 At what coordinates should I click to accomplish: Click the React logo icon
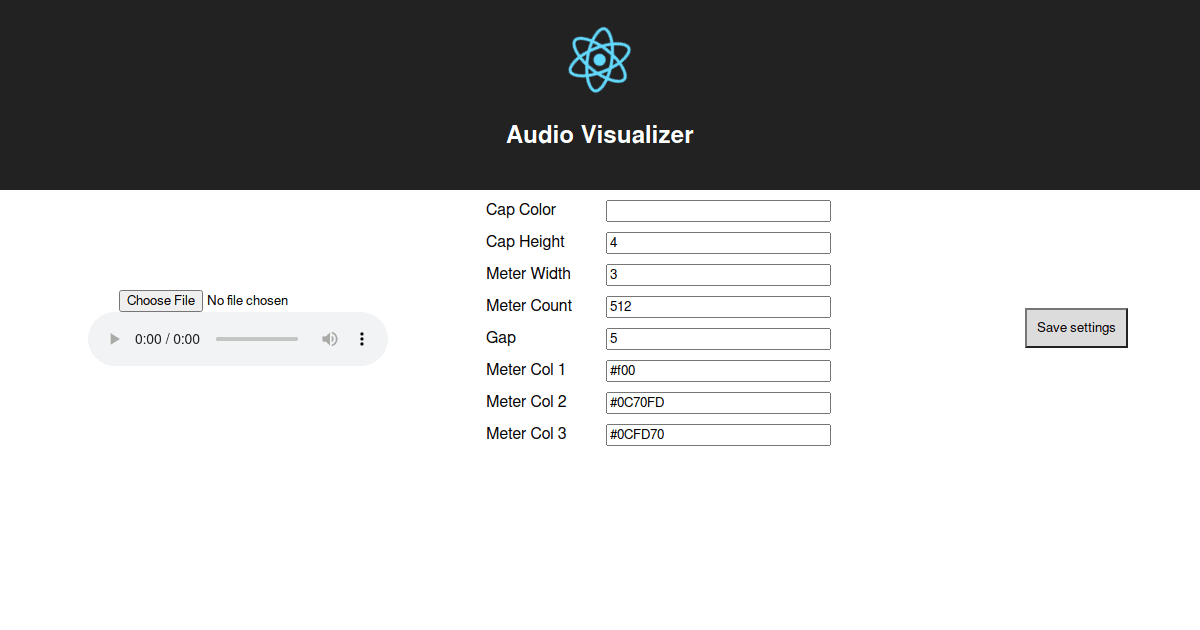pyautogui.click(x=598, y=58)
